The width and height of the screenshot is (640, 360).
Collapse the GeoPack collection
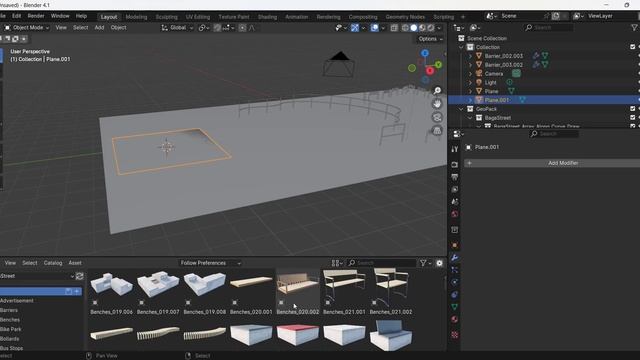click(461, 109)
